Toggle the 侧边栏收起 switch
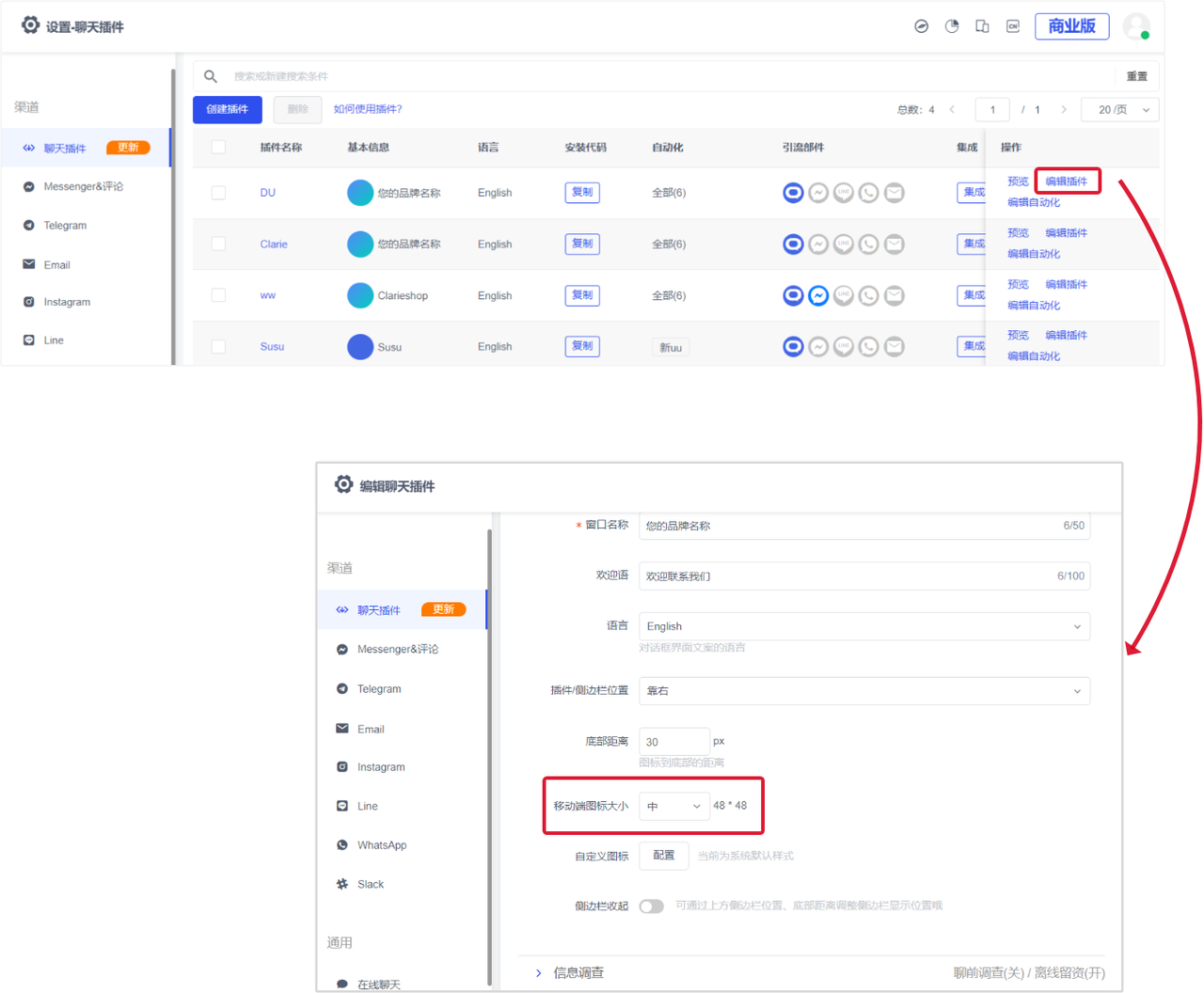1204x993 pixels. [651, 906]
